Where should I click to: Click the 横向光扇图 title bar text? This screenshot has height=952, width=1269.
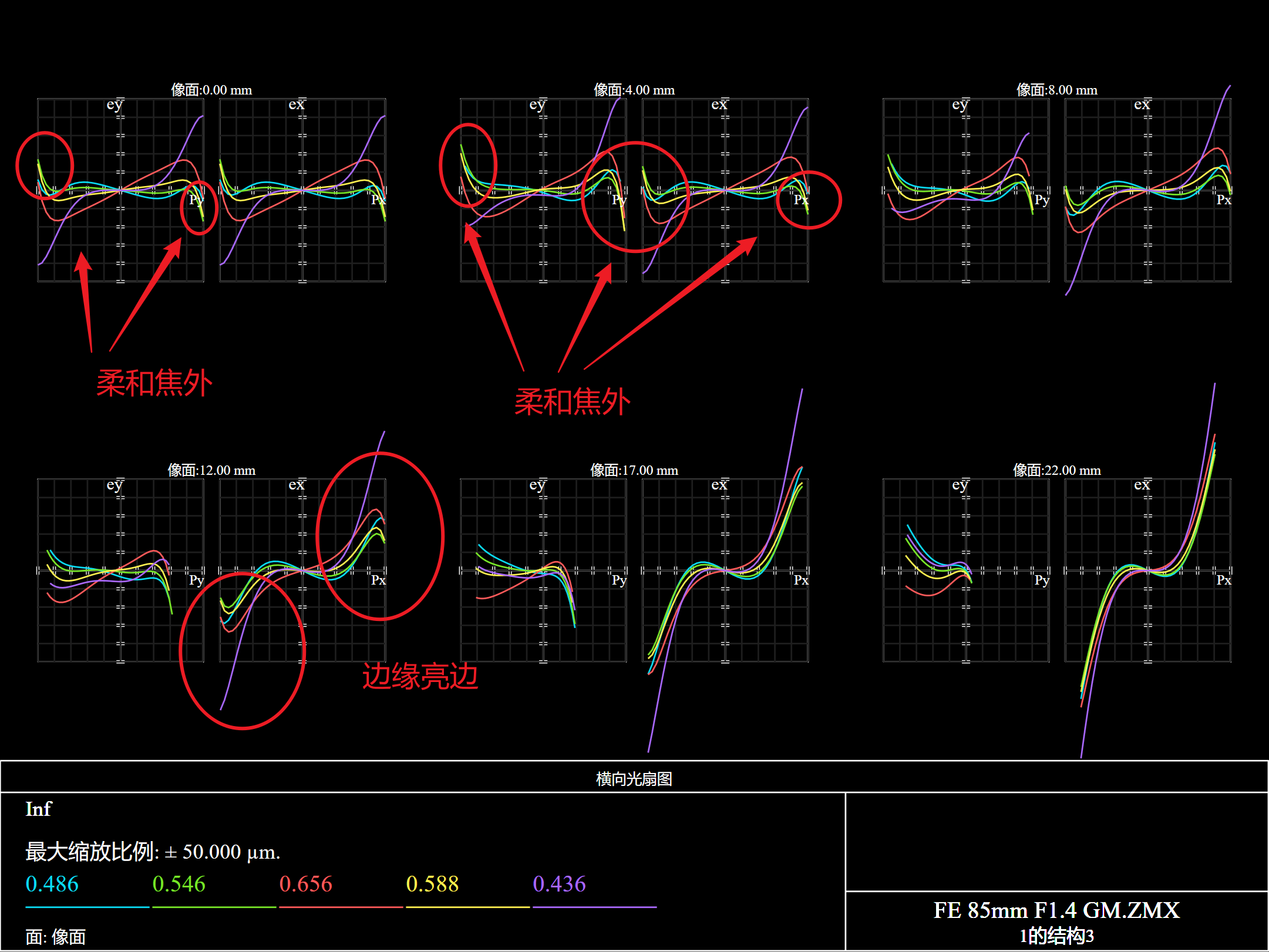tap(634, 778)
